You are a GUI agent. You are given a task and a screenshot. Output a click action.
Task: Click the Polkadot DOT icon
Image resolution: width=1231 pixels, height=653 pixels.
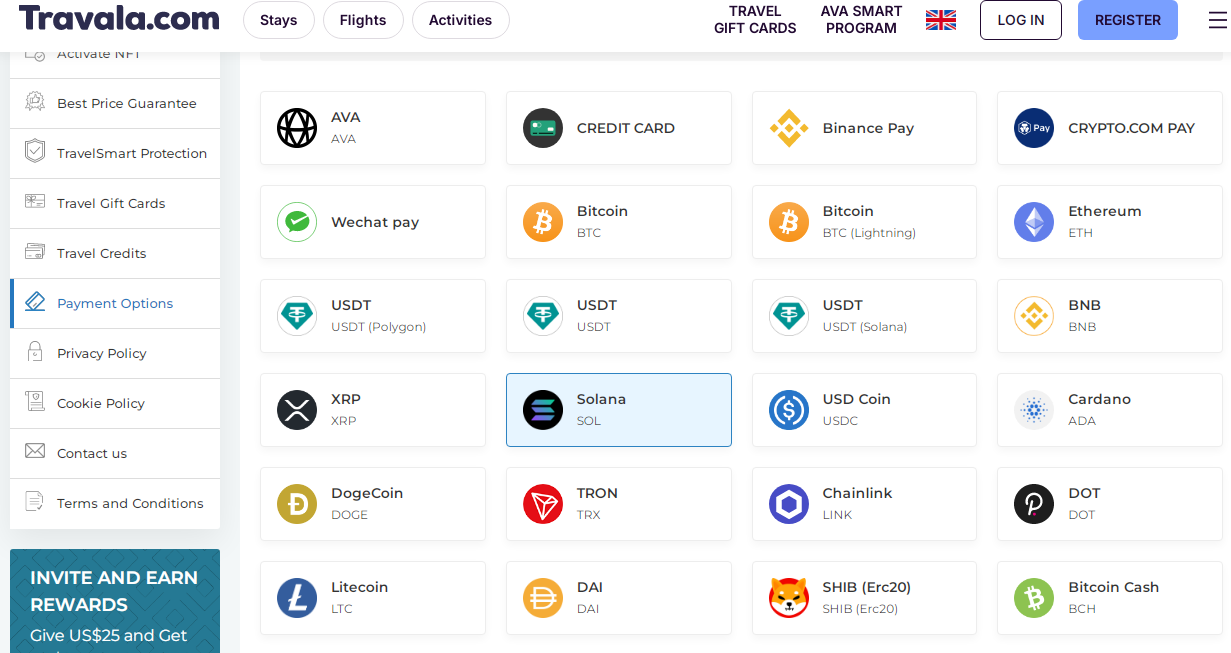(1034, 504)
